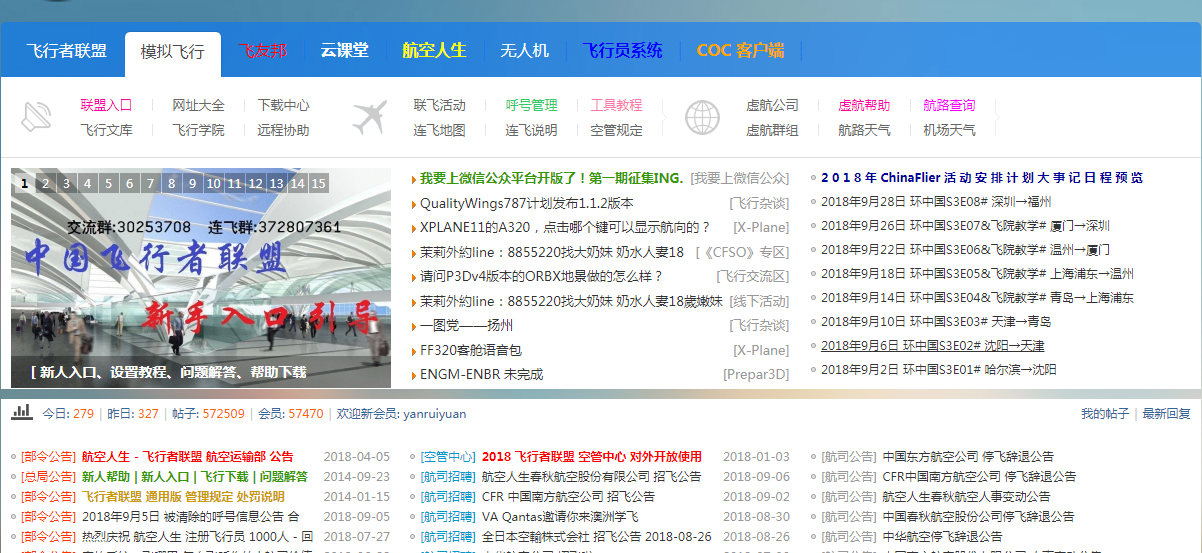Open 2018年ChinaFlier活动安排计划 link
Screen dimensions: 1202x553
coord(982,177)
